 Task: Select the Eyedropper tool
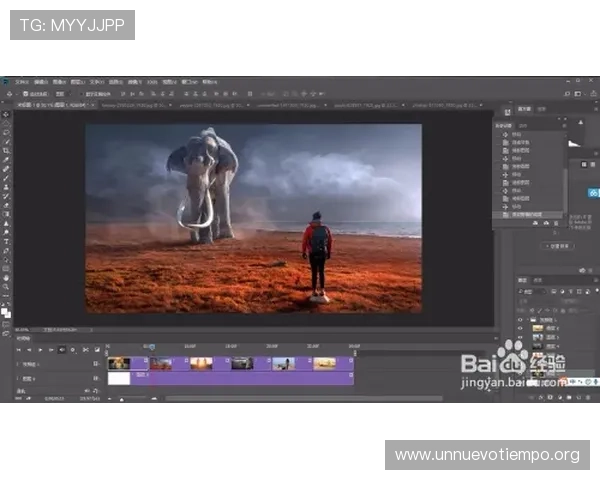point(6,159)
